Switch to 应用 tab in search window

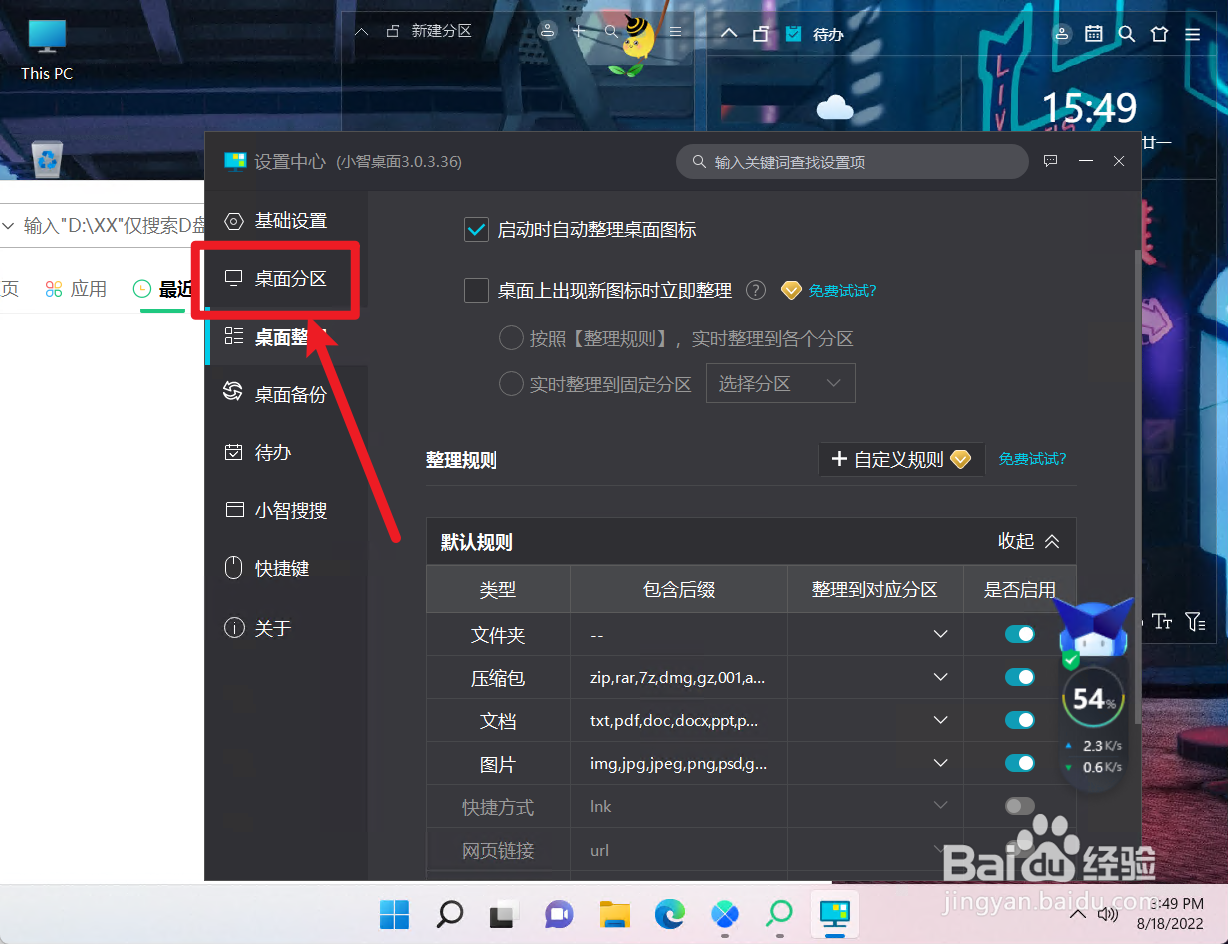click(x=76, y=289)
